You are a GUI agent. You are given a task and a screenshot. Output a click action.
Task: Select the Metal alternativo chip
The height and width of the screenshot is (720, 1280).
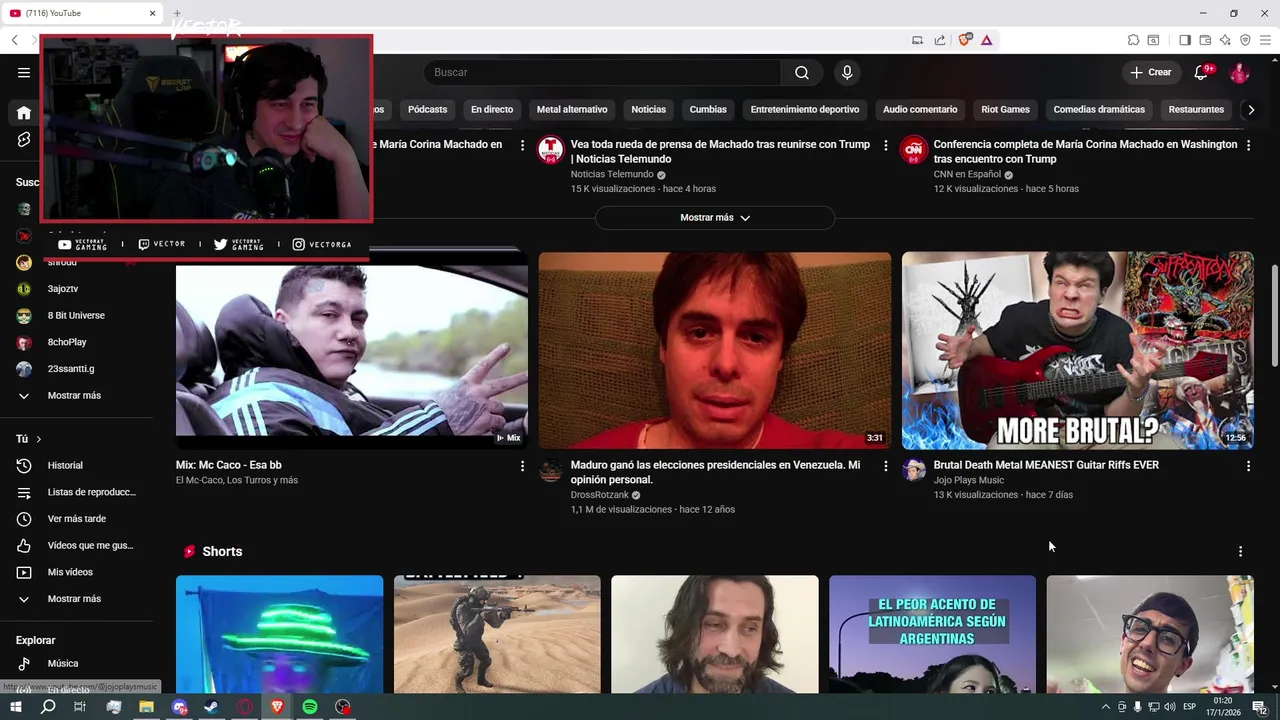(572, 110)
